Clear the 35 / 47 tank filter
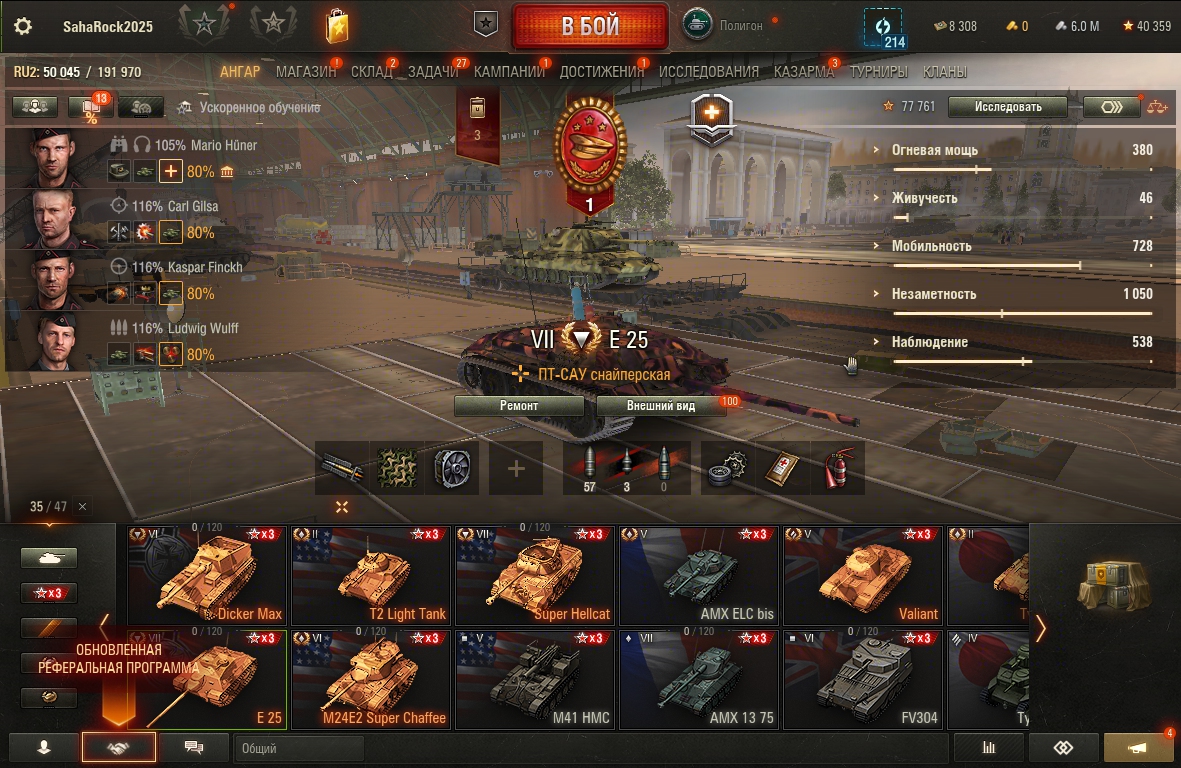The width and height of the screenshot is (1181, 768). [83, 507]
